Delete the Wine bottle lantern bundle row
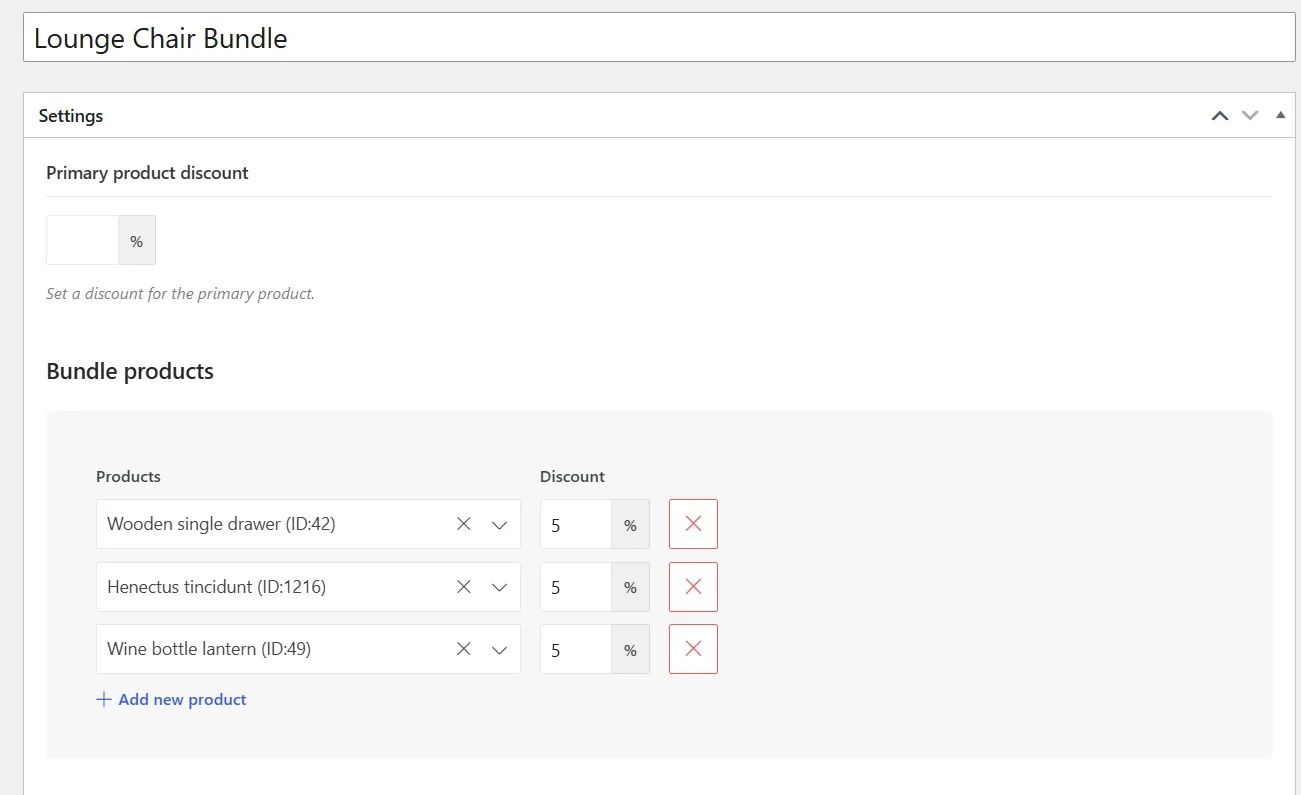The height and width of the screenshot is (795, 1301). click(x=693, y=649)
